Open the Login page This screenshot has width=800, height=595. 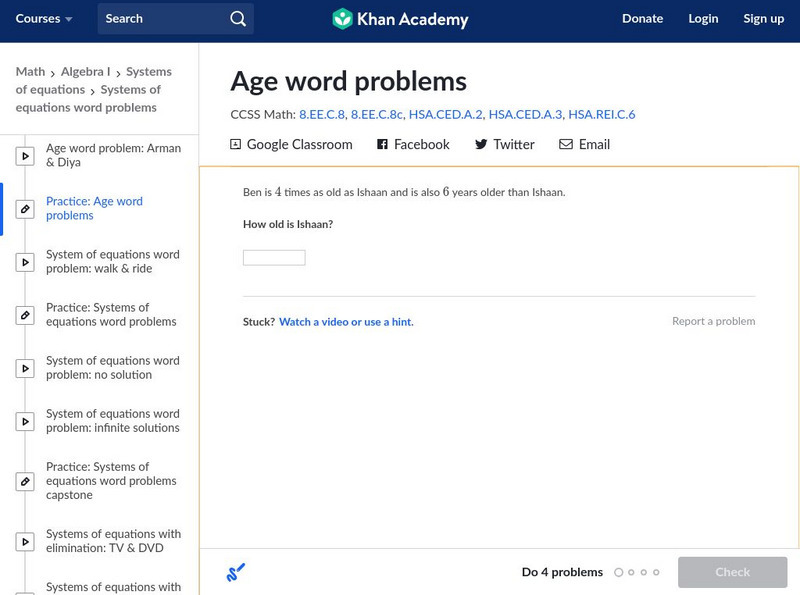(x=703, y=19)
